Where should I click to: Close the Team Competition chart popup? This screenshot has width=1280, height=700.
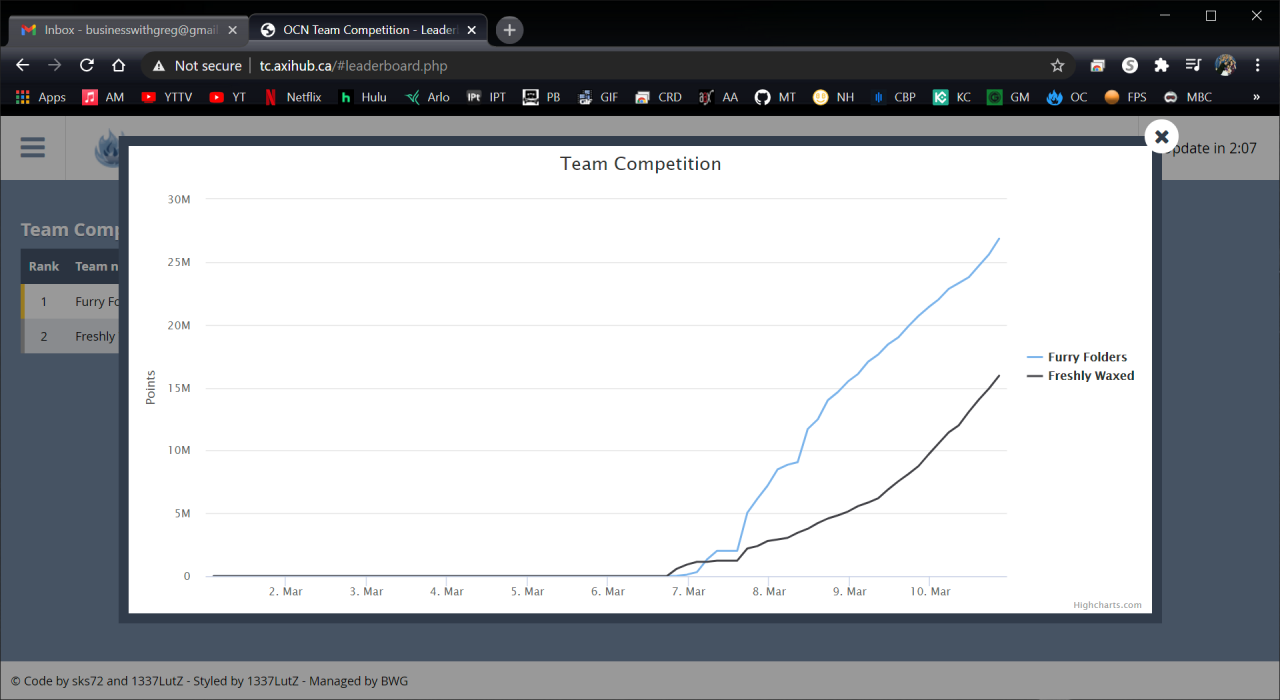coord(1161,137)
